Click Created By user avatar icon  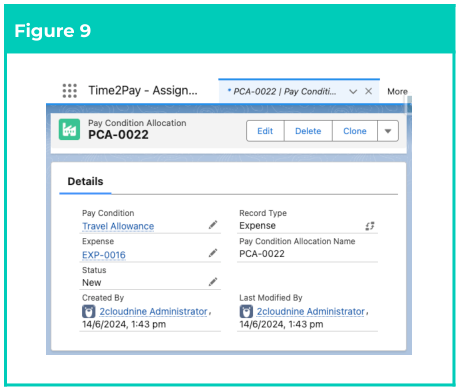89,312
